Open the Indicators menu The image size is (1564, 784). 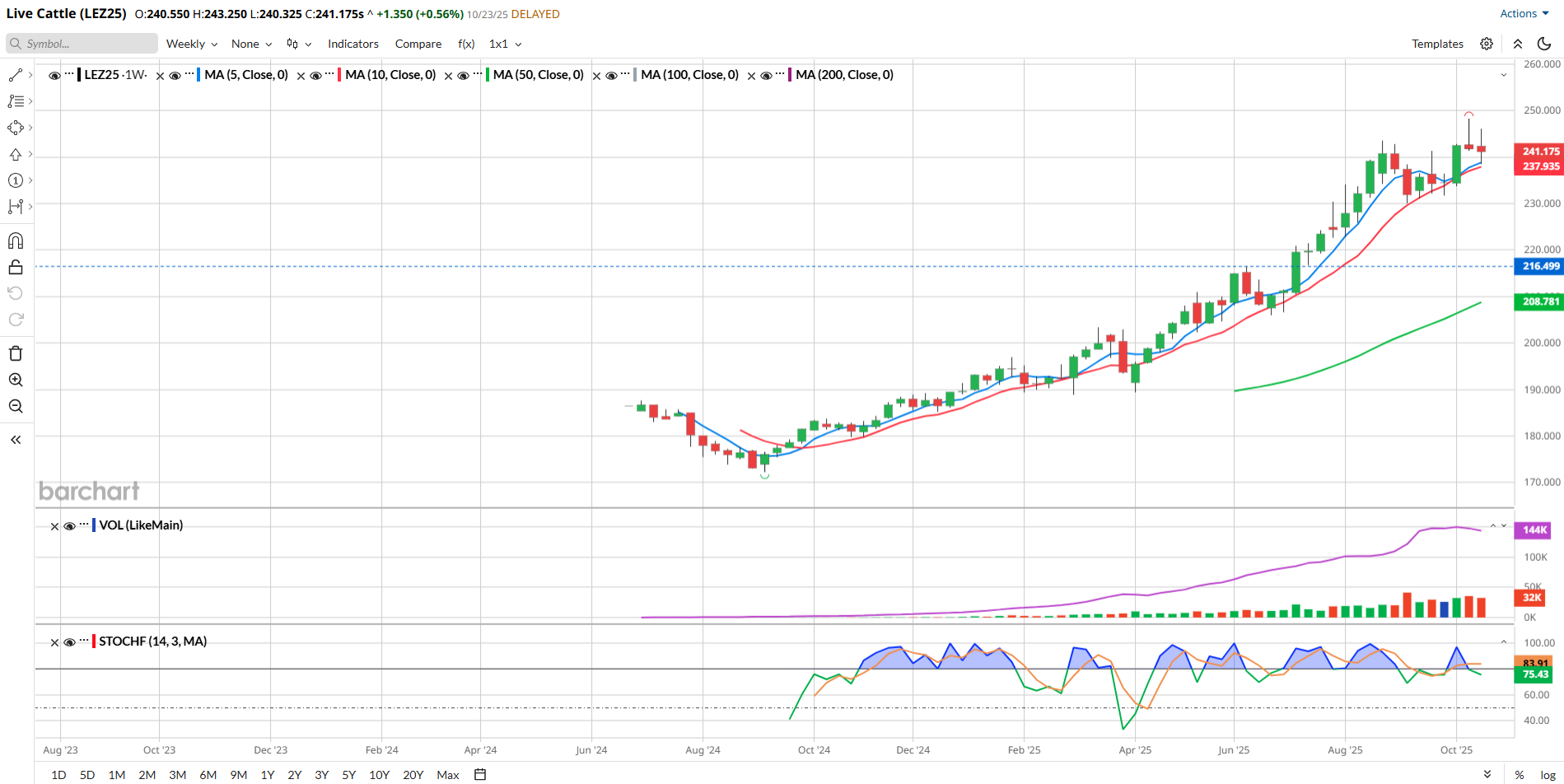click(x=352, y=44)
